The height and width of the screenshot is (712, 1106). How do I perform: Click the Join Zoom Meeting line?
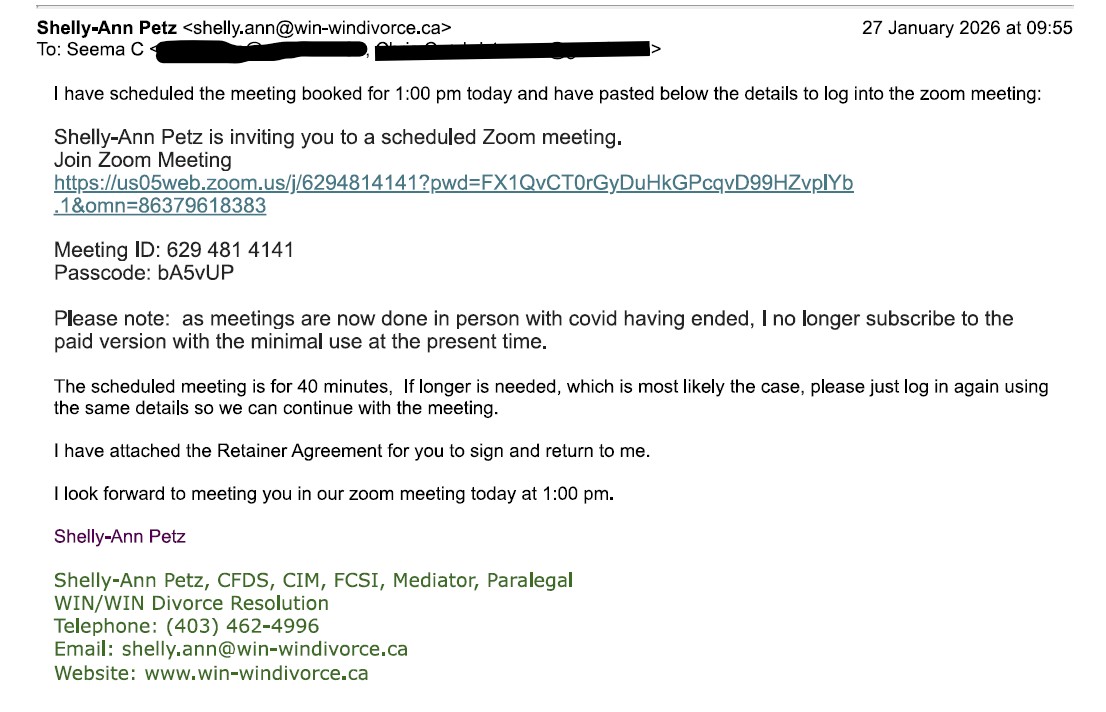tap(142, 160)
